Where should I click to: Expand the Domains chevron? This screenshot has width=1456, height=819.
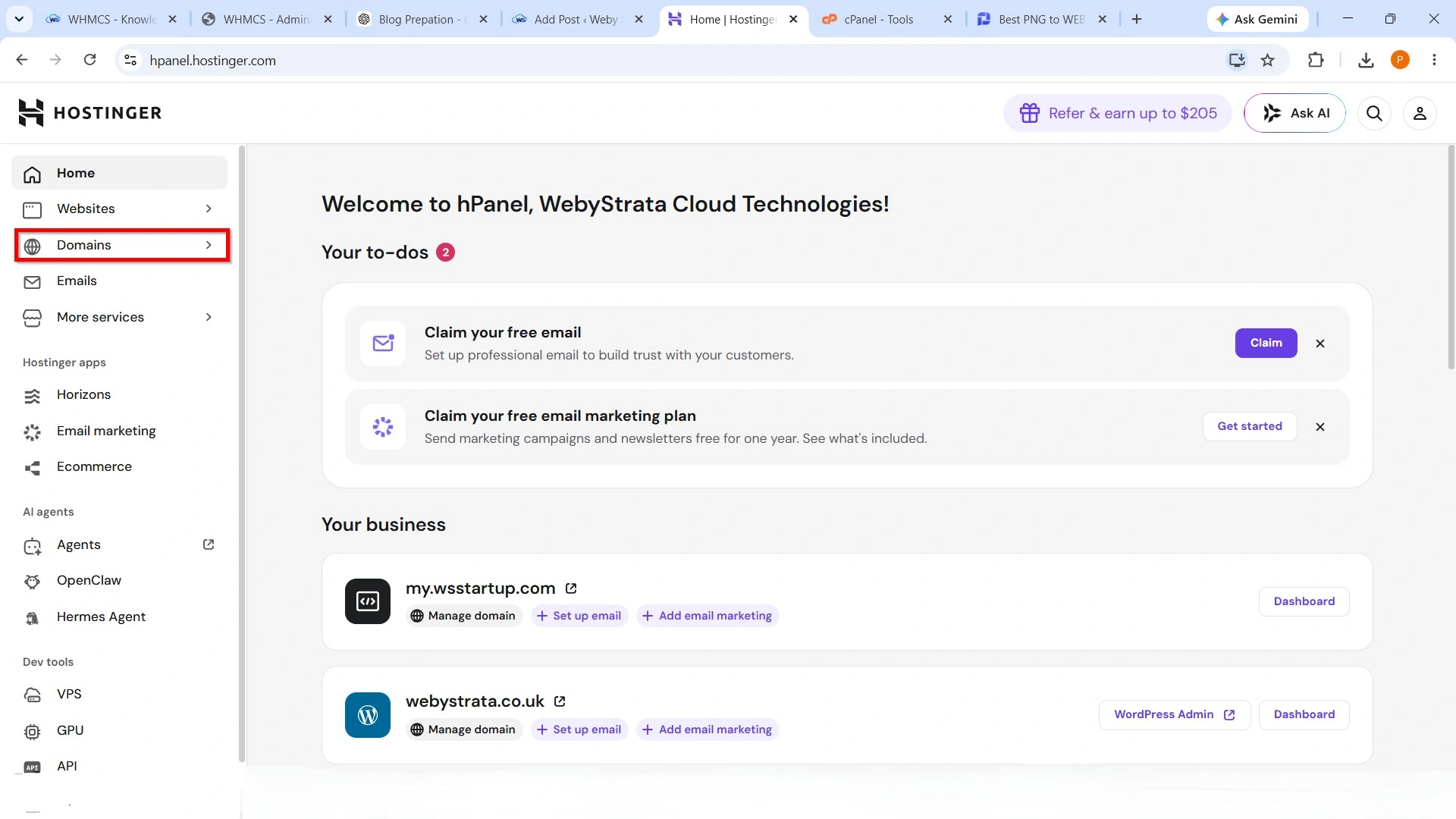coord(209,245)
